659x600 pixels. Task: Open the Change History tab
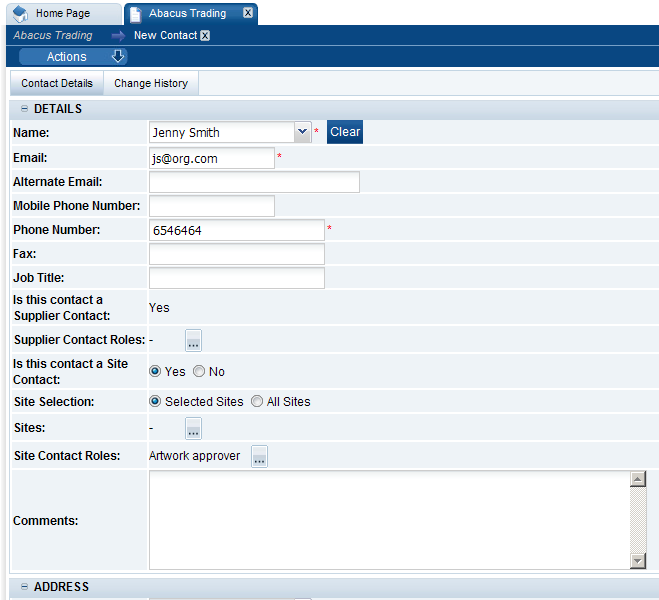tap(151, 83)
